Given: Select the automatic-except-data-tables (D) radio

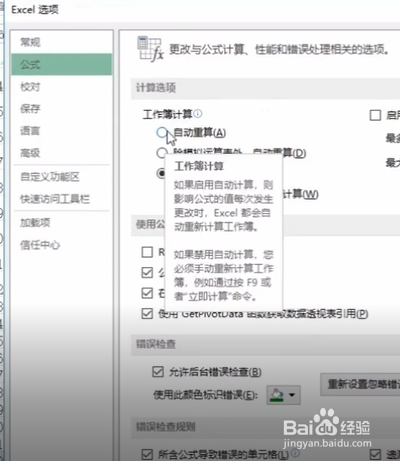Looking at the screenshot, I should click(162, 153).
